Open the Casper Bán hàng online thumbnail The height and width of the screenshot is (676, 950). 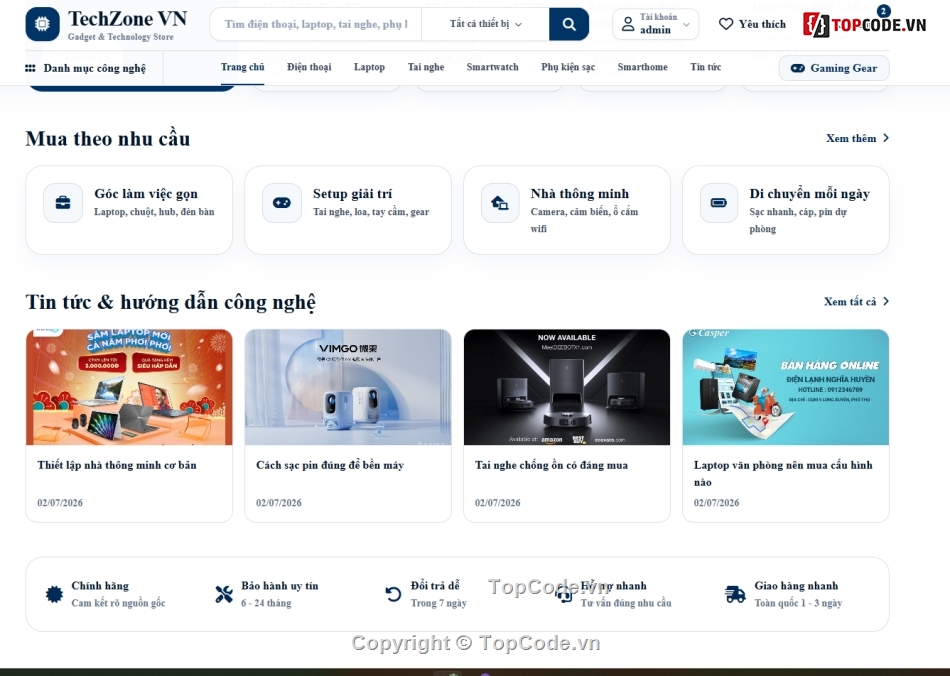coord(786,387)
